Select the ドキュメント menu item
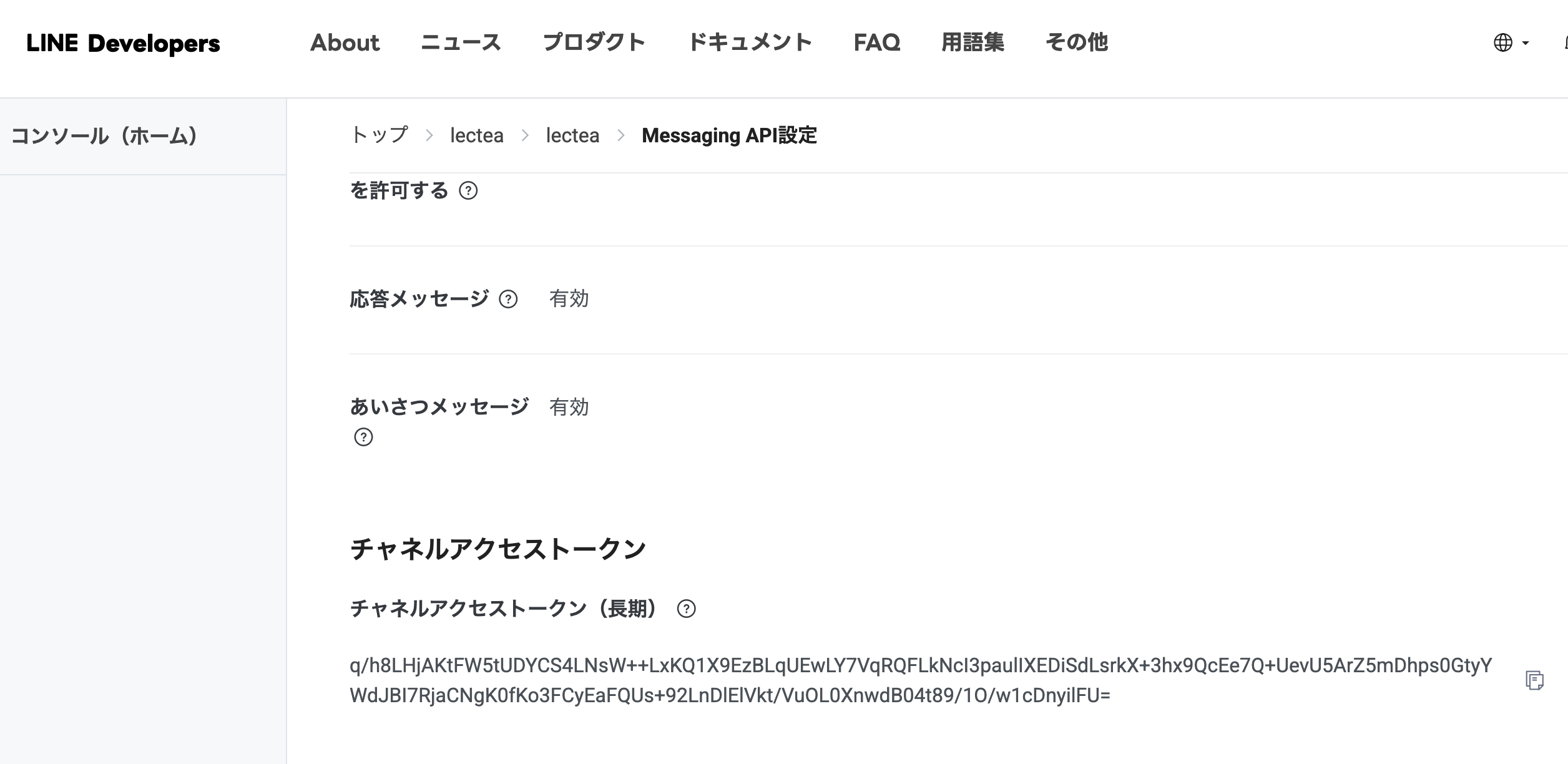Image resolution: width=1568 pixels, height=764 pixels. [x=751, y=42]
